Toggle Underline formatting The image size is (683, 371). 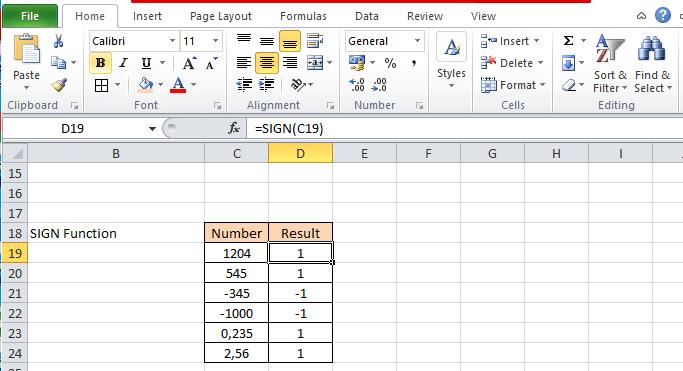146,63
